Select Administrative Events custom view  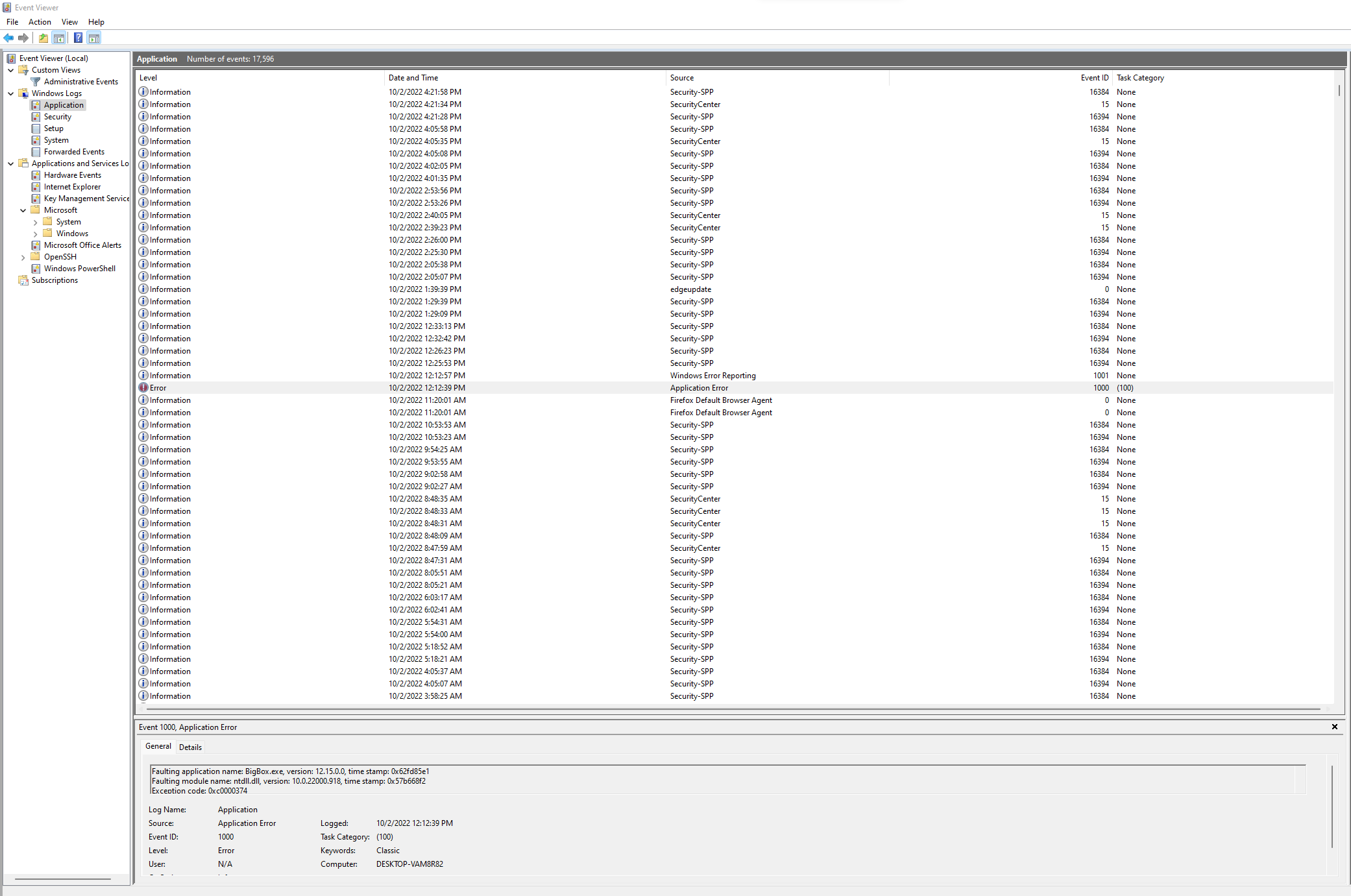pos(81,82)
